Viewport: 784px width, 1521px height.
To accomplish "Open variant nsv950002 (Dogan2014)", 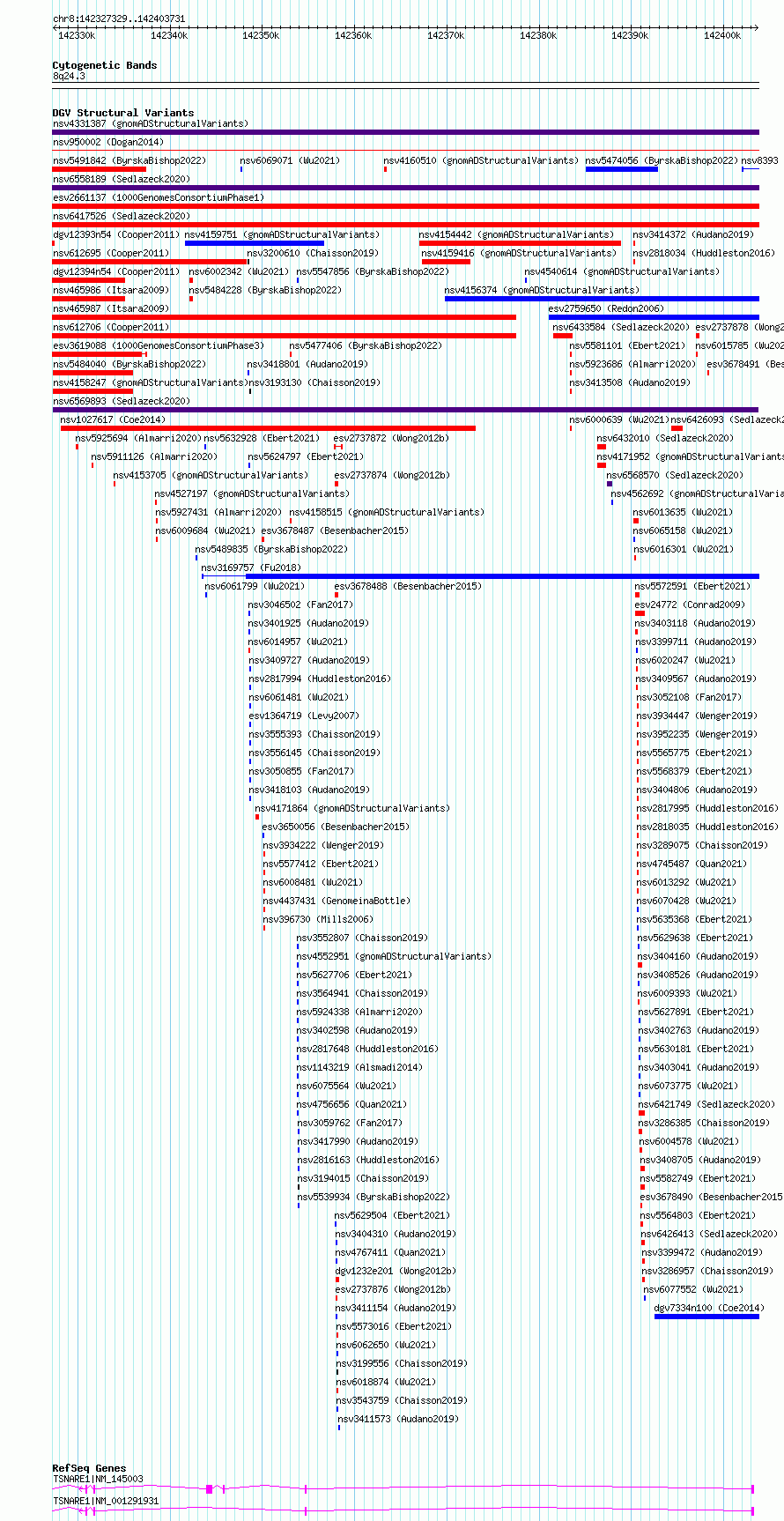I will 108,142.
